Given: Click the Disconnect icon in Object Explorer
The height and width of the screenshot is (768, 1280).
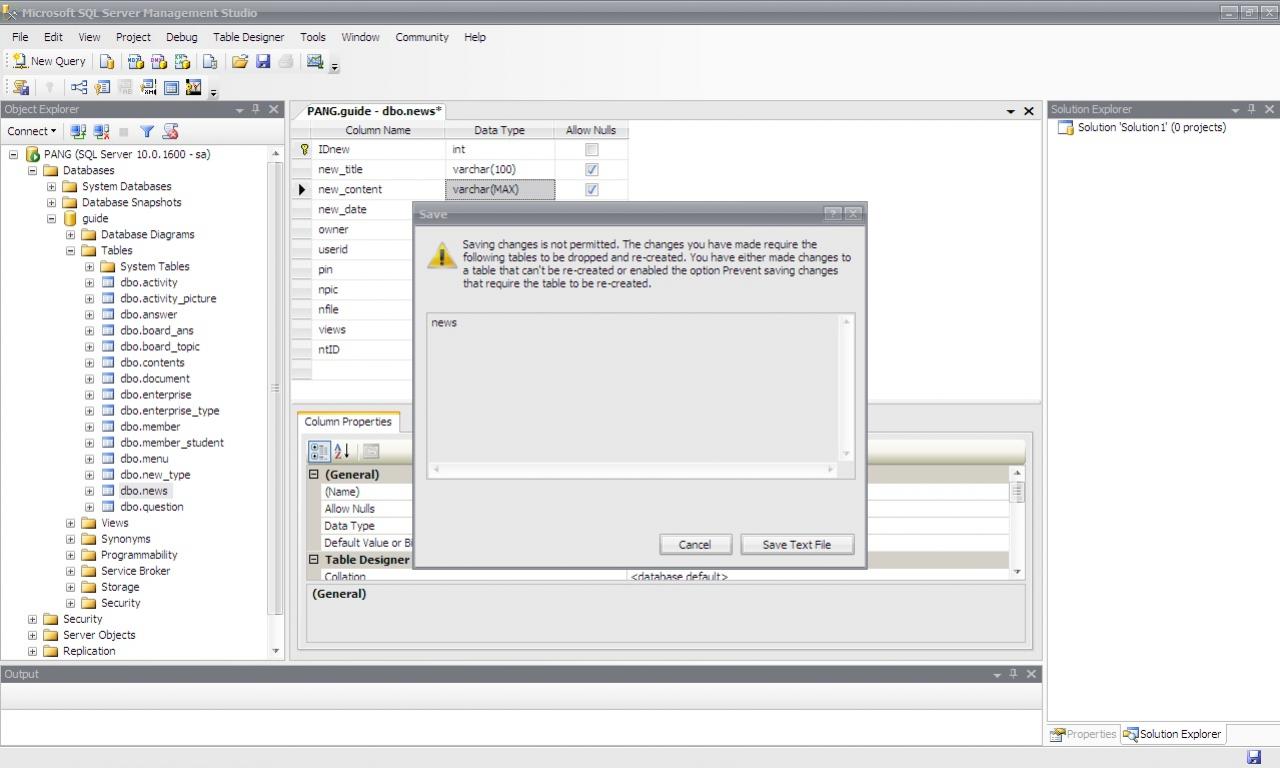Looking at the screenshot, I should coord(101,131).
